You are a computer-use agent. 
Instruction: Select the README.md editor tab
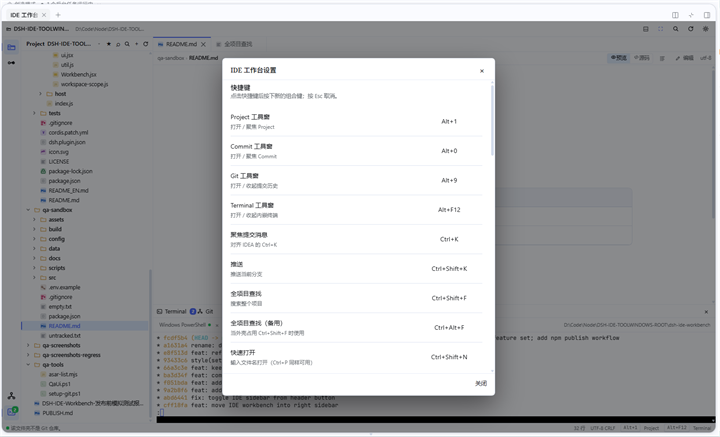pos(181,44)
